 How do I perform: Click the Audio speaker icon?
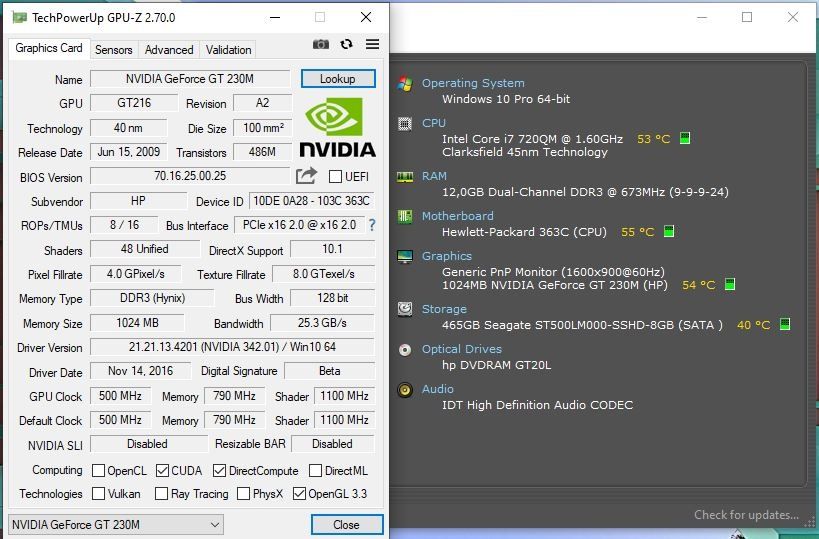coord(405,390)
